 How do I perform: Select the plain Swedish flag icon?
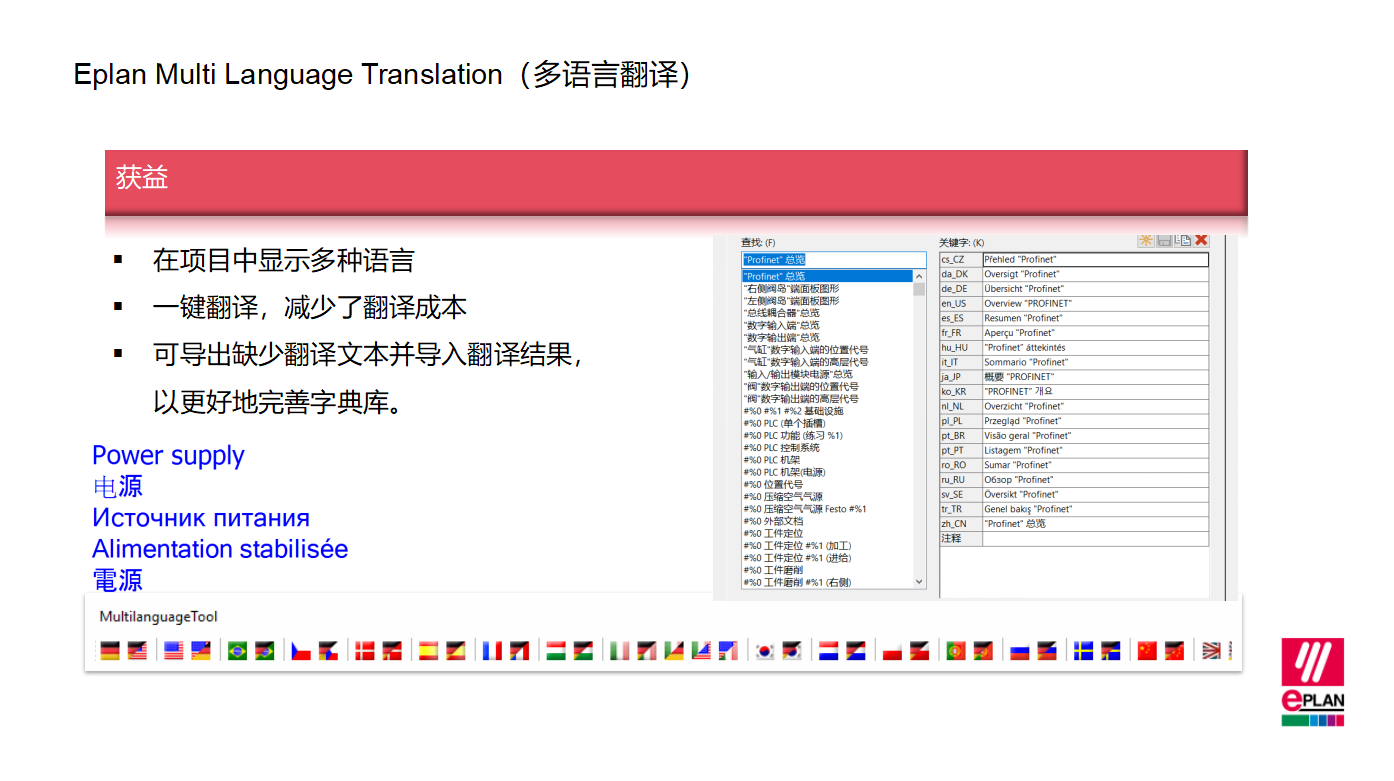click(1083, 651)
